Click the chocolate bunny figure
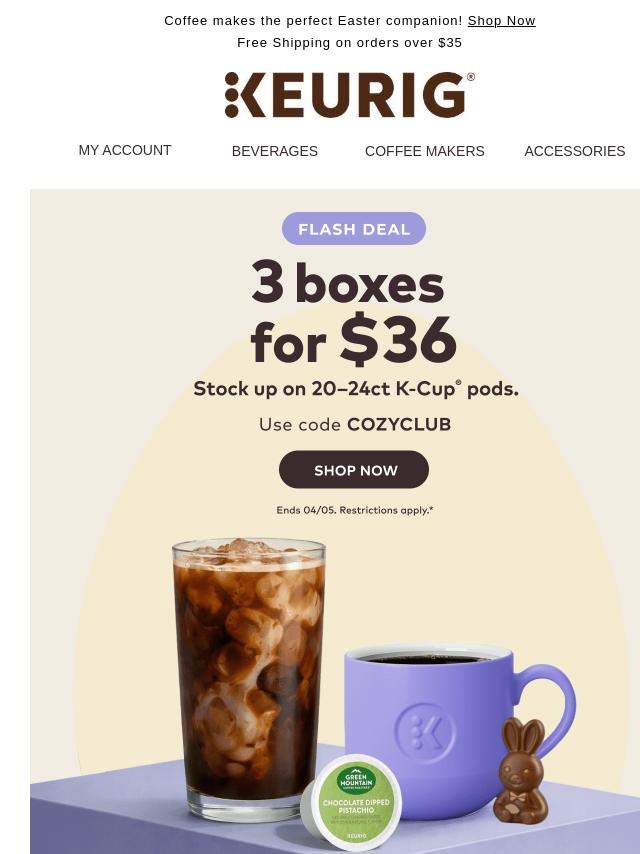Screen dimensions: 640x854 pyautogui.click(x=521, y=770)
